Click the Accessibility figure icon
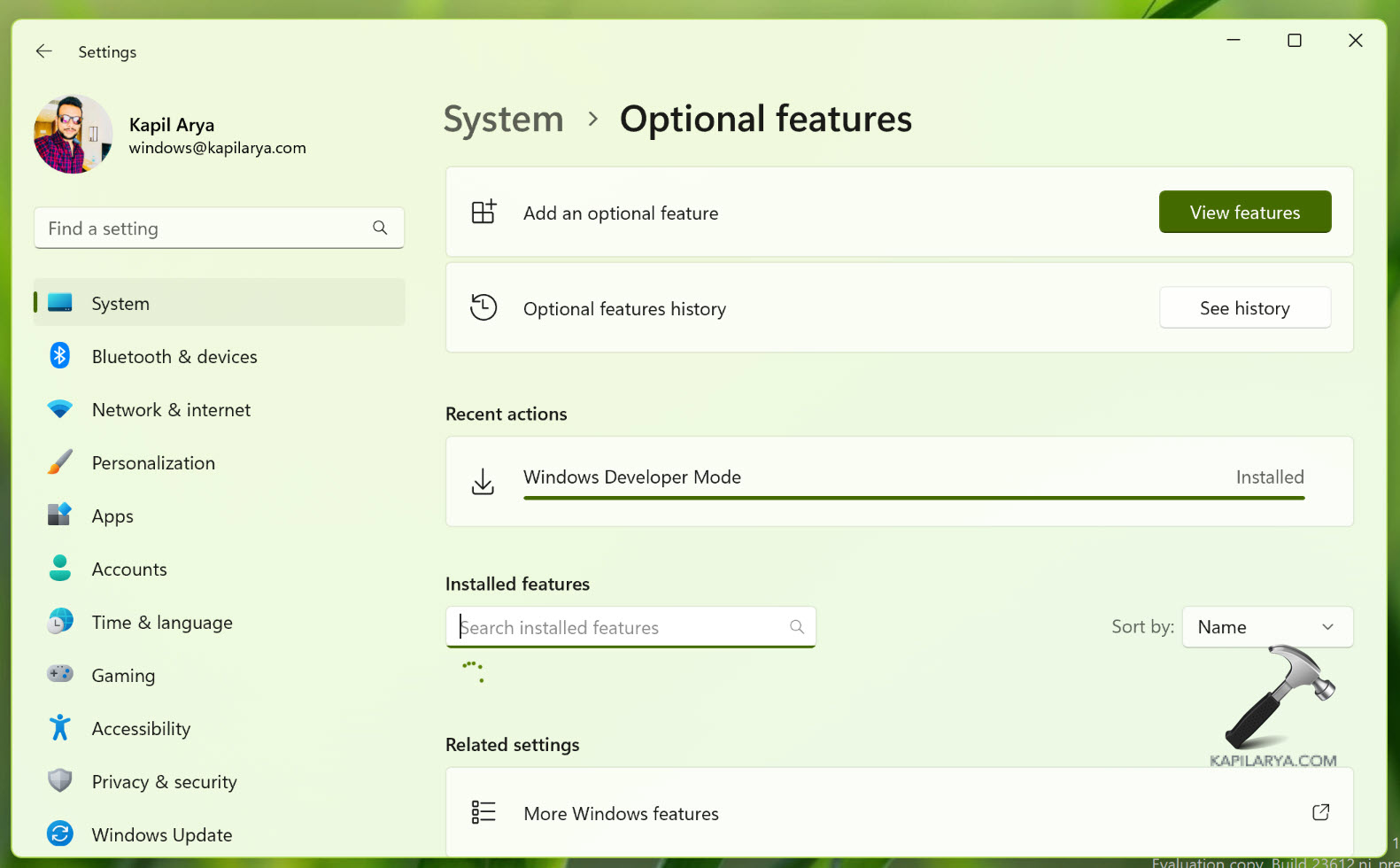Screen dimensions: 1400x868 (59, 728)
